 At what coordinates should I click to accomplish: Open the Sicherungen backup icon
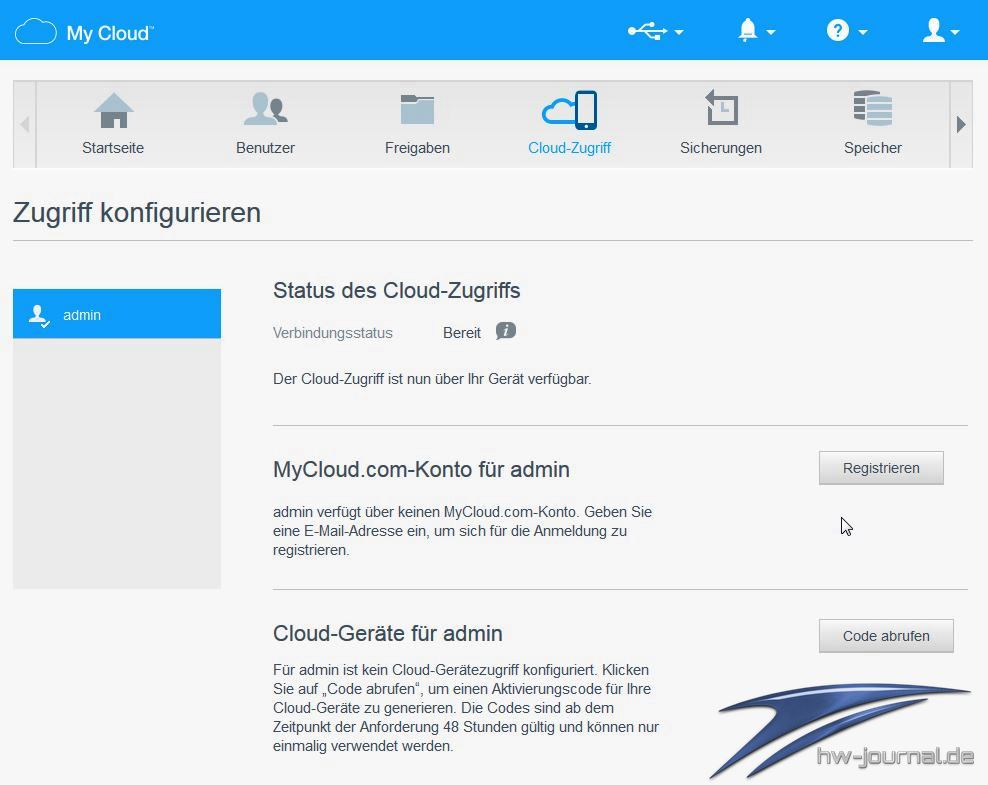pos(720,109)
